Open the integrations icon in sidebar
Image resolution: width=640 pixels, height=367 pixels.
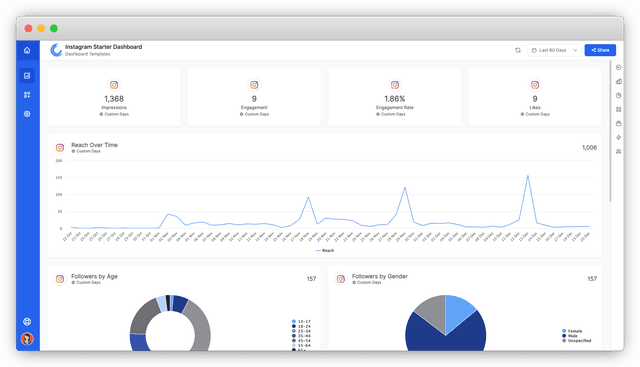click(x=27, y=95)
